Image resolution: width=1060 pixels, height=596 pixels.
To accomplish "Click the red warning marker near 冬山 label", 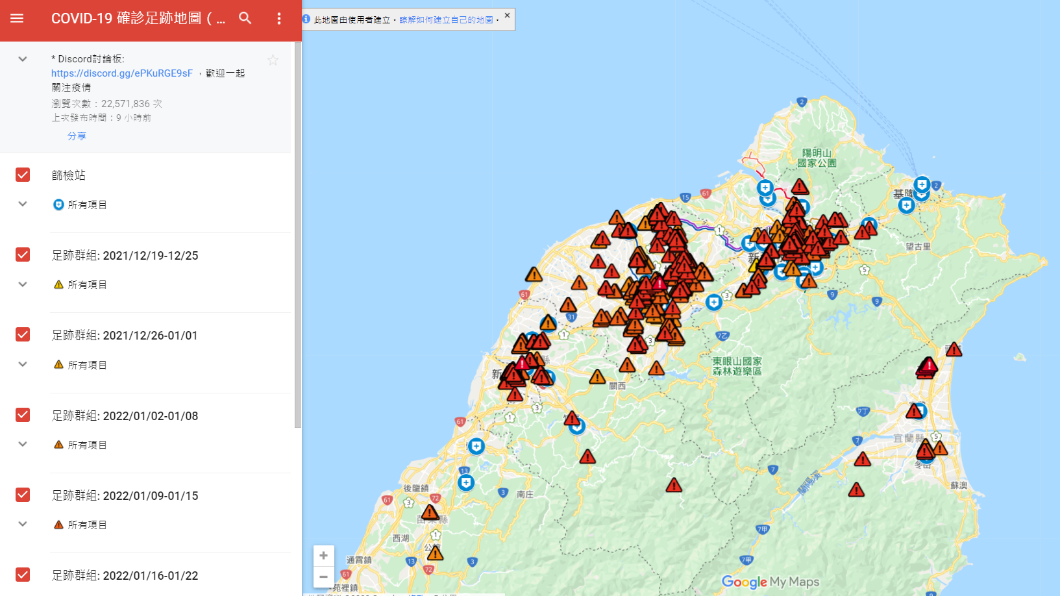I will pos(925,449).
